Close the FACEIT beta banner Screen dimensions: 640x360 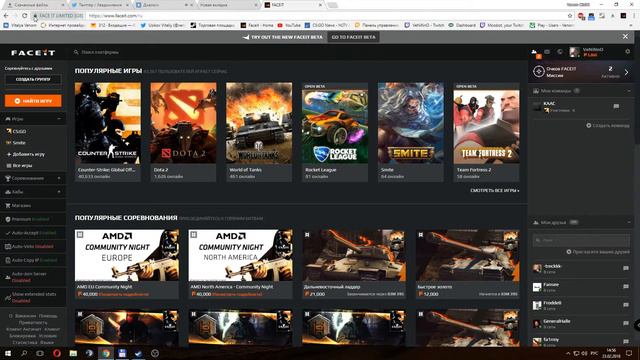(x=625, y=37)
